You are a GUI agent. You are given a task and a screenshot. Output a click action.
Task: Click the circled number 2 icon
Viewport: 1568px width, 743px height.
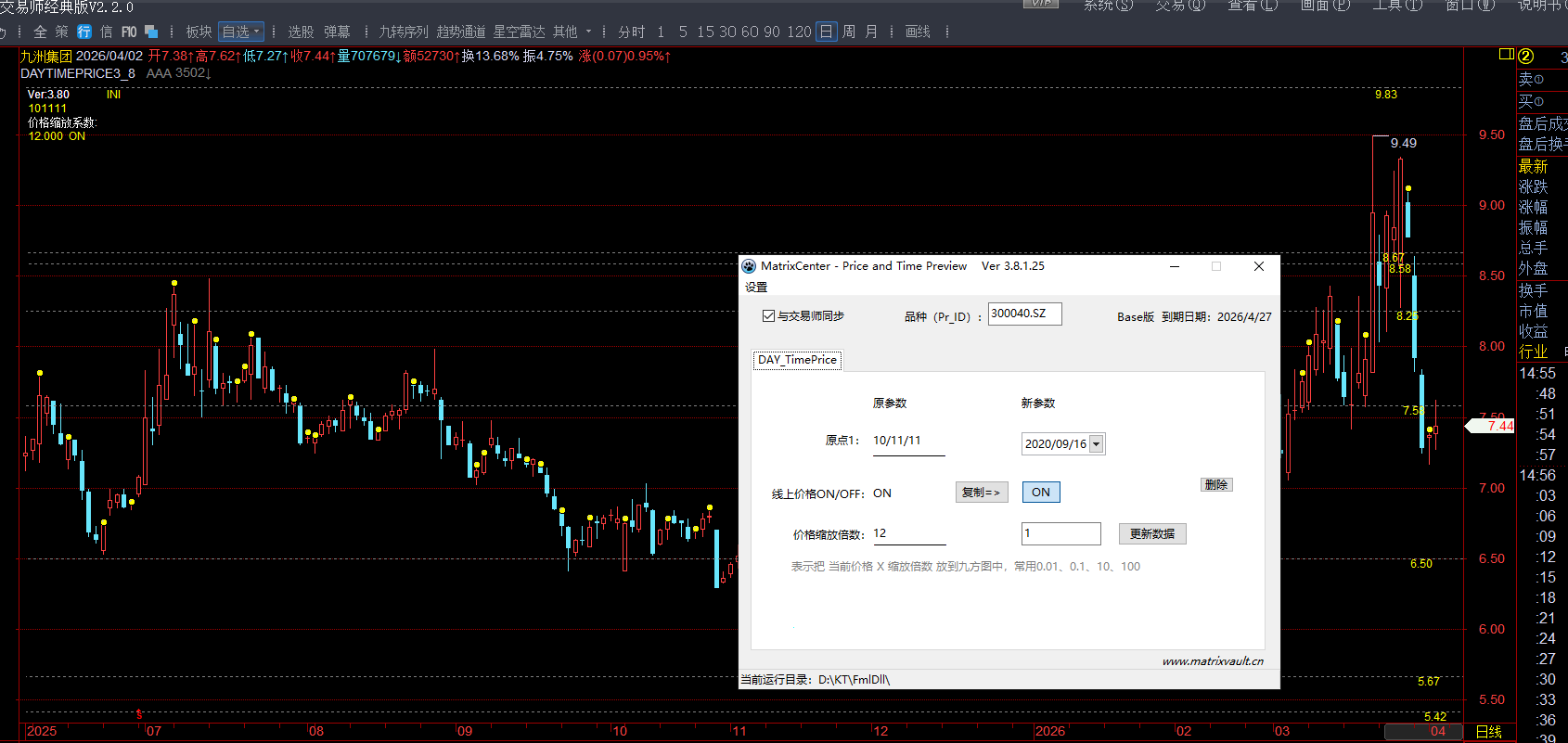click(x=1526, y=56)
